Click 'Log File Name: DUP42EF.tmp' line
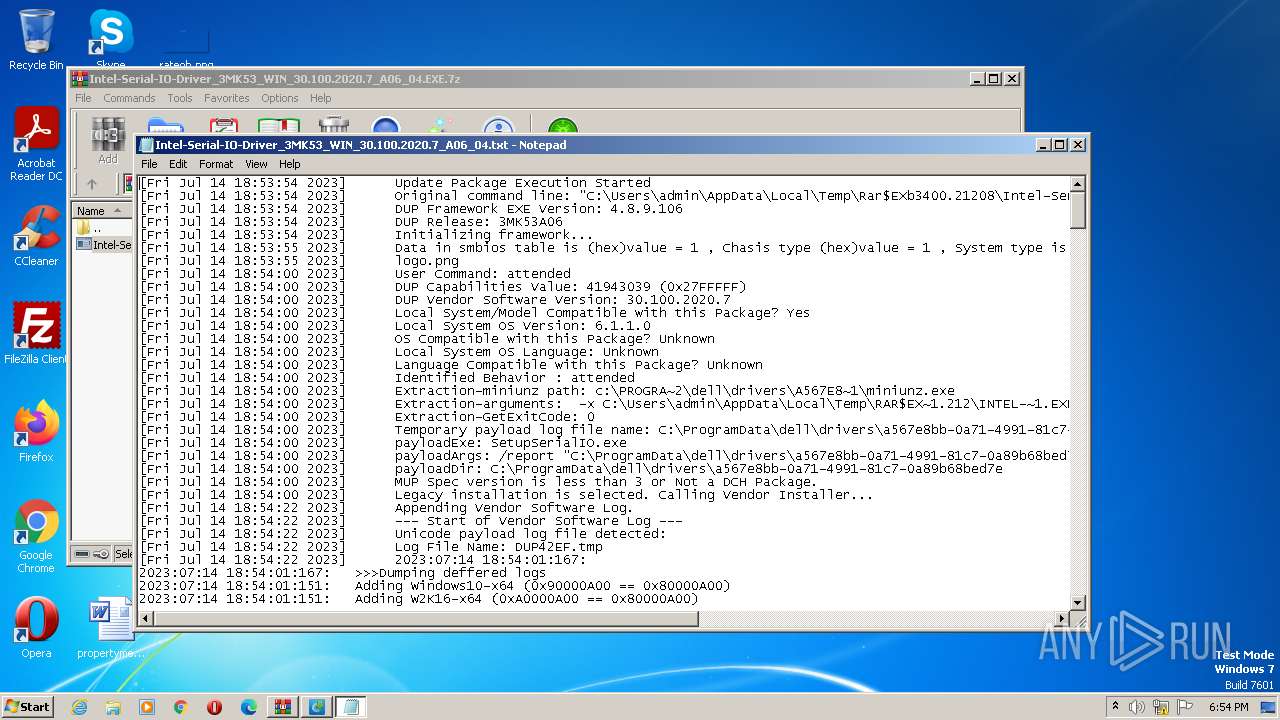Image resolution: width=1280 pixels, height=720 pixels. 498,547
